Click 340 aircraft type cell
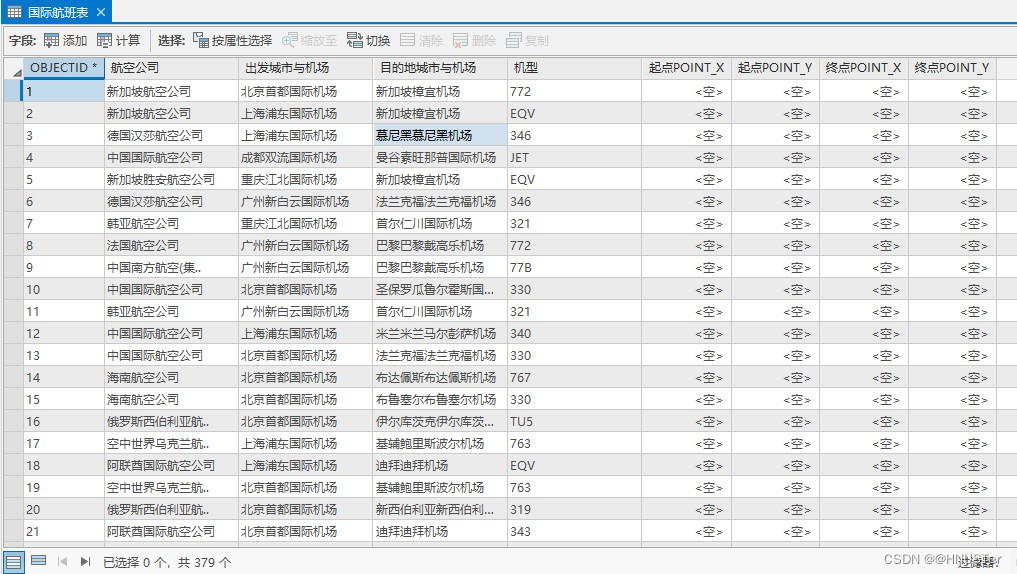The image size is (1017, 574). click(x=574, y=333)
